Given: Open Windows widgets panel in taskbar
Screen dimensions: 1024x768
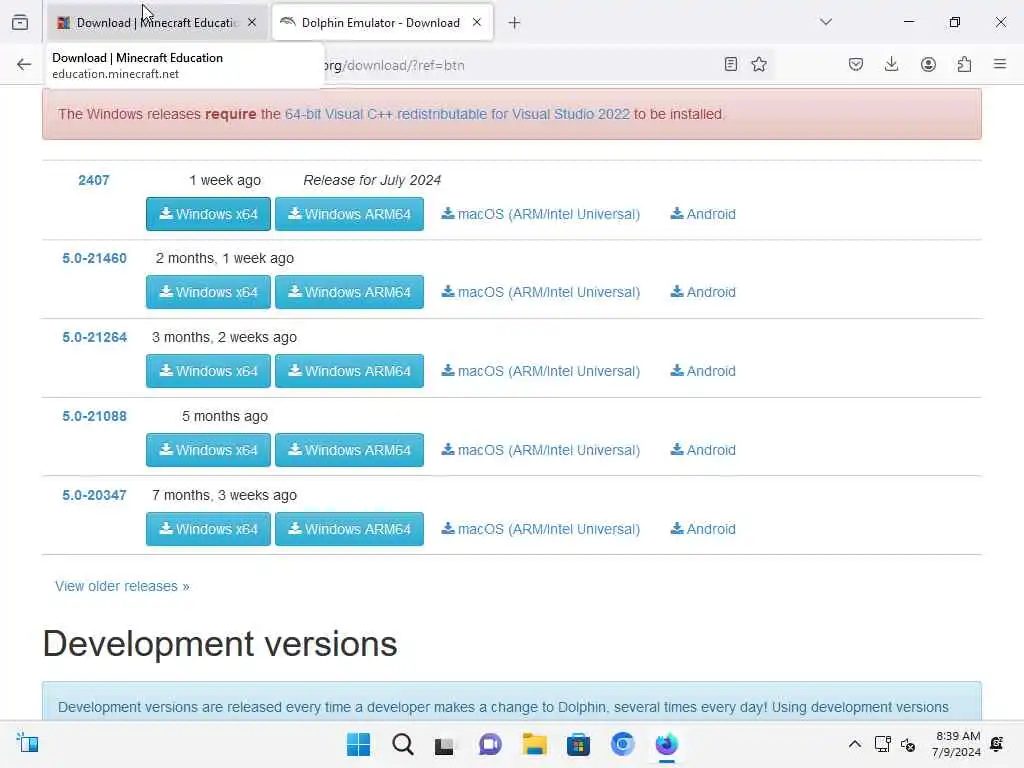Looking at the screenshot, I should (x=27, y=744).
